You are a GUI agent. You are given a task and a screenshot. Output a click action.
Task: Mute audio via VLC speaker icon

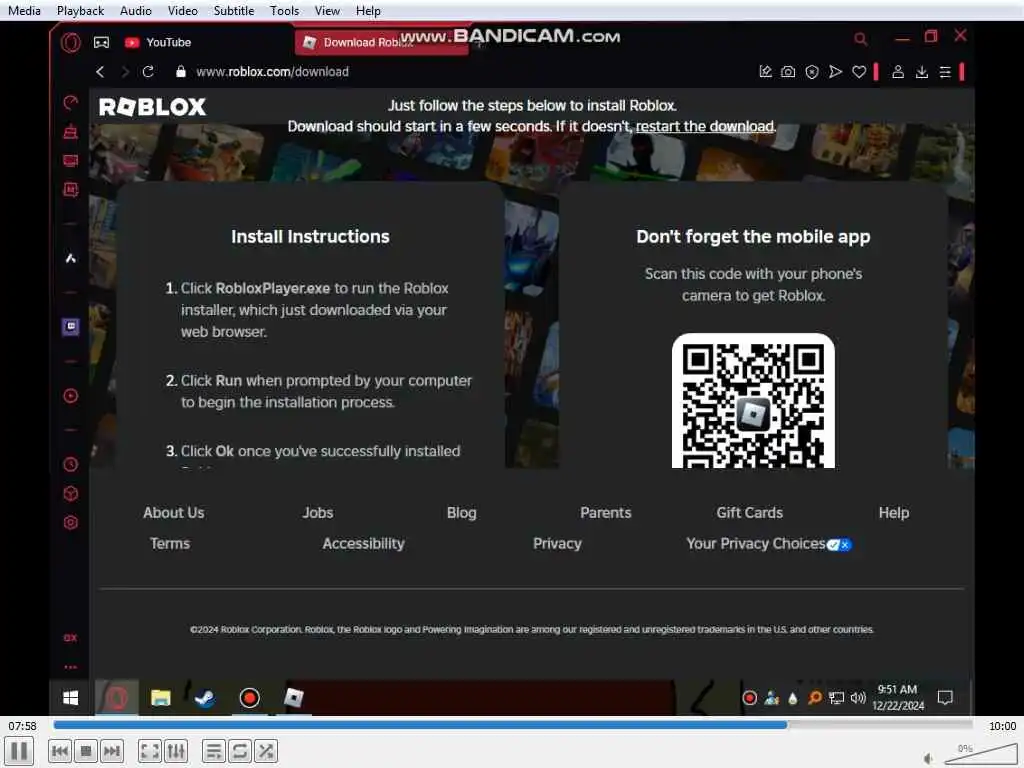click(929, 758)
